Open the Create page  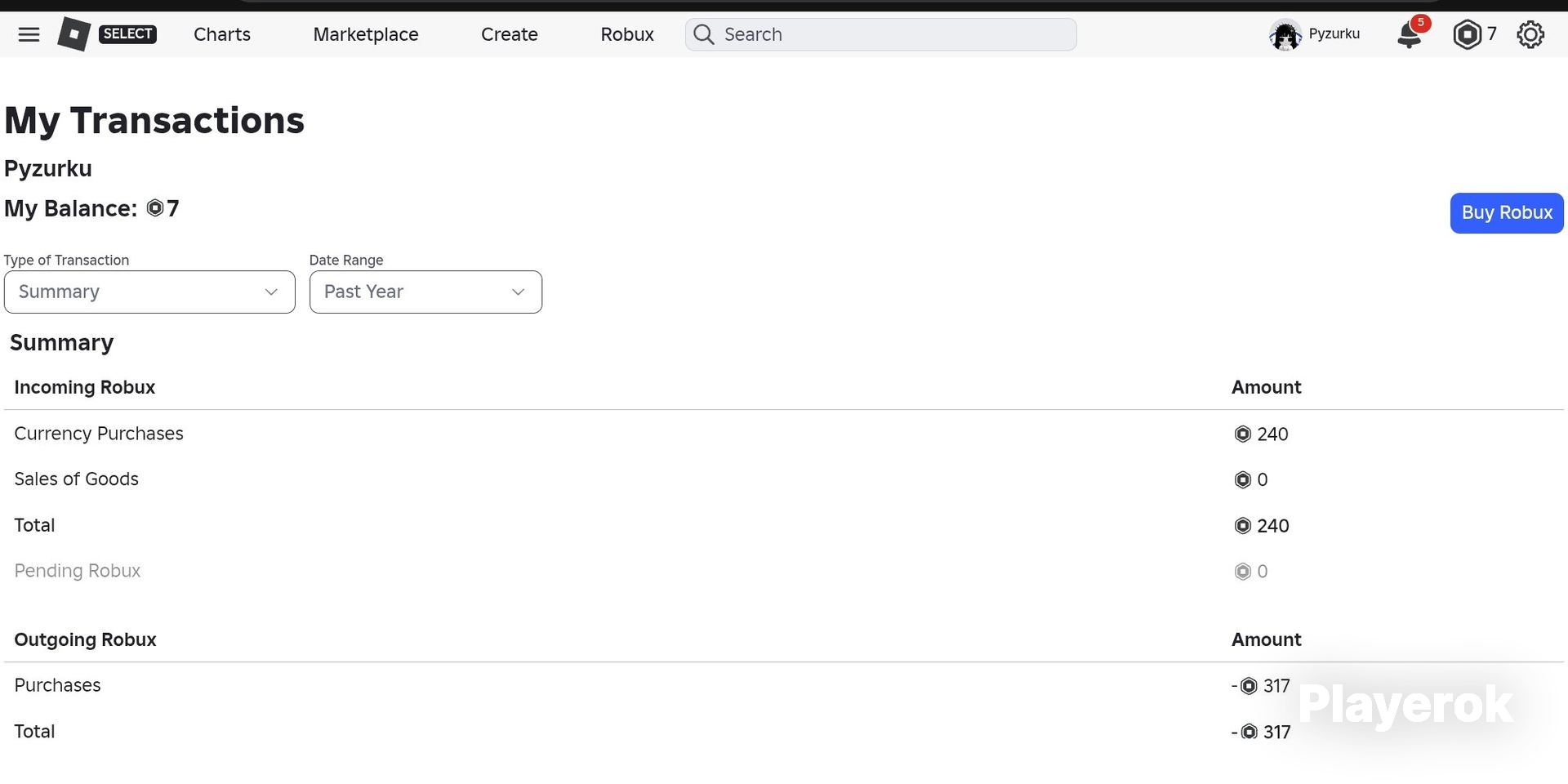click(510, 34)
